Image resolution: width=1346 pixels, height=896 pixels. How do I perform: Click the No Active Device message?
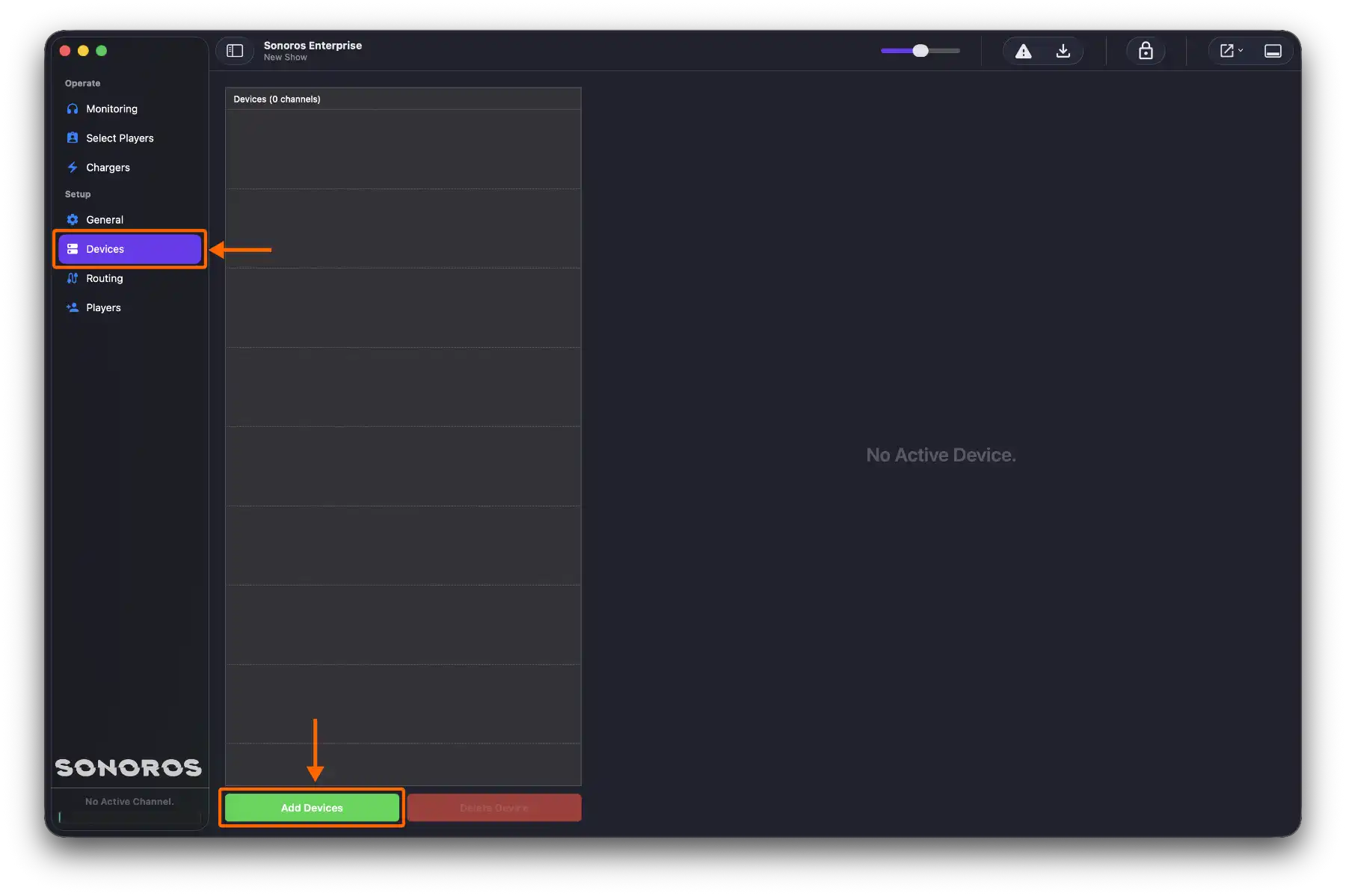[x=941, y=455]
